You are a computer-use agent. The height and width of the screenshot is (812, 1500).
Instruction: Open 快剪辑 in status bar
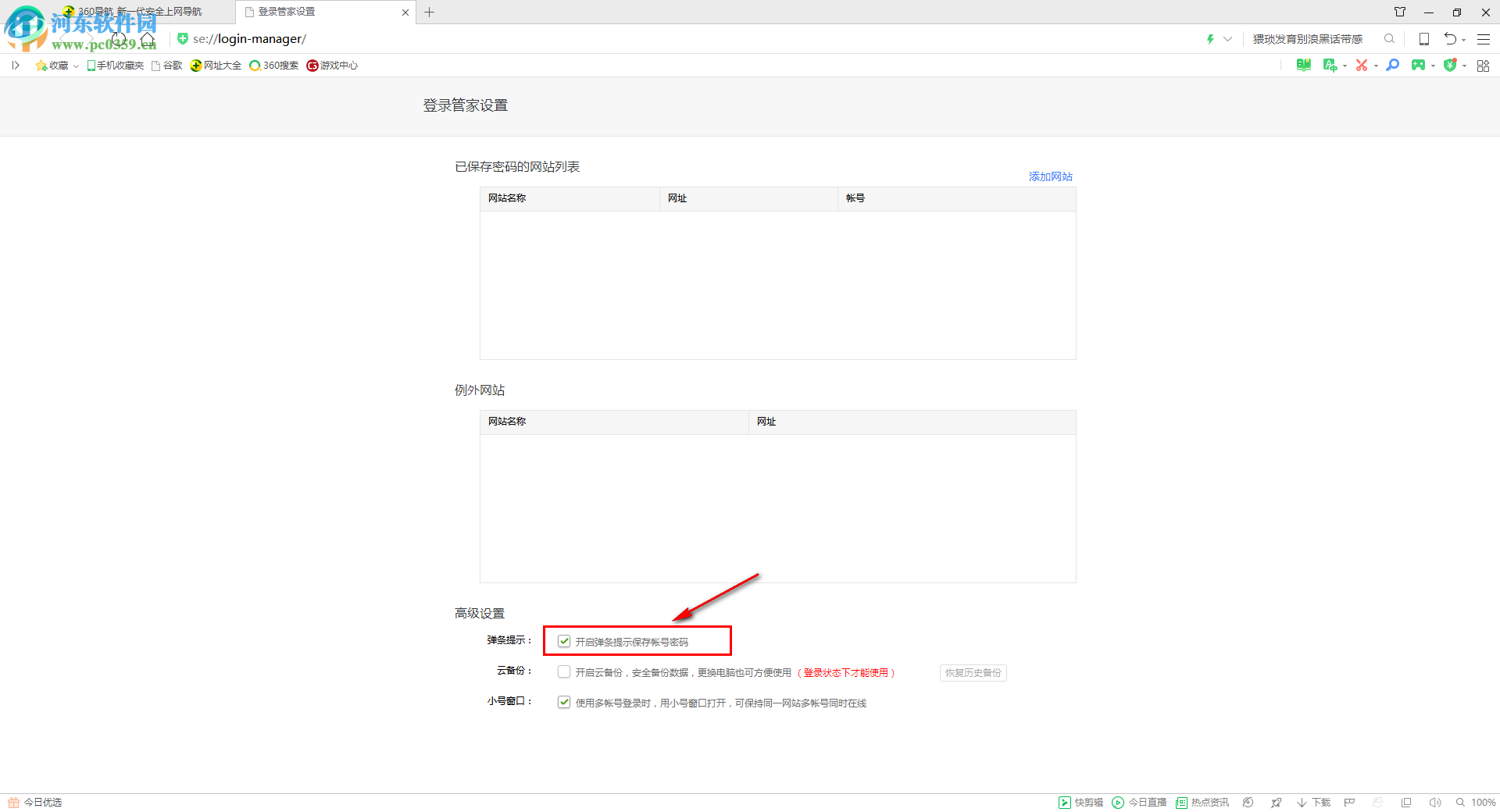click(1081, 803)
